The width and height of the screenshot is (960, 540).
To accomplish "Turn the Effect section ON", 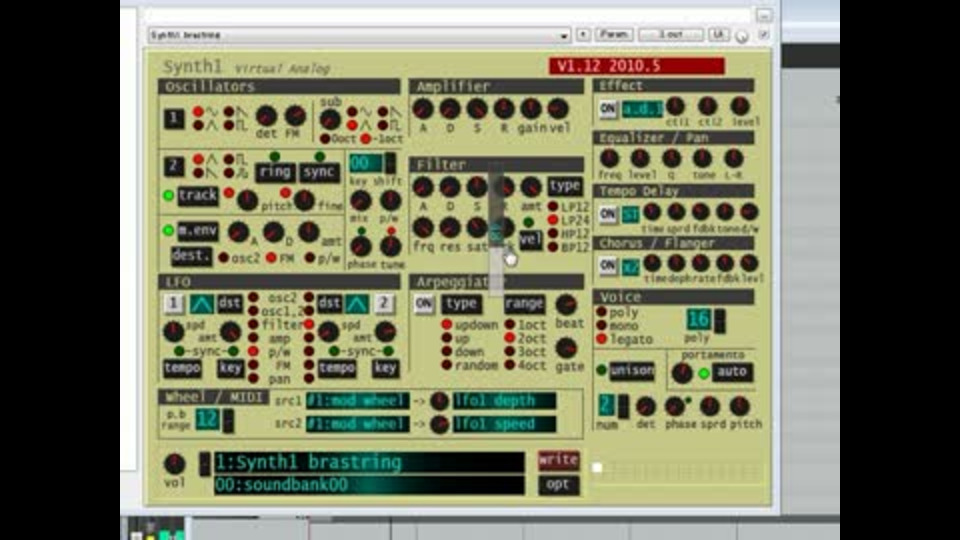I will point(607,109).
